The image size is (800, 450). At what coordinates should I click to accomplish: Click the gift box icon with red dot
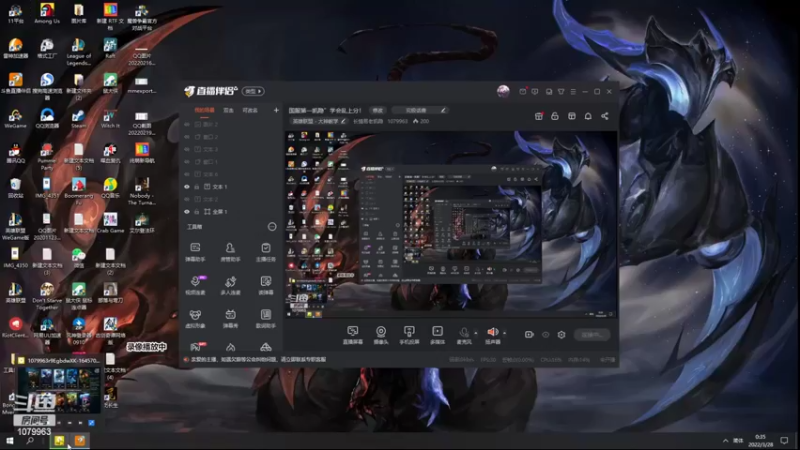pyautogui.click(x=539, y=116)
